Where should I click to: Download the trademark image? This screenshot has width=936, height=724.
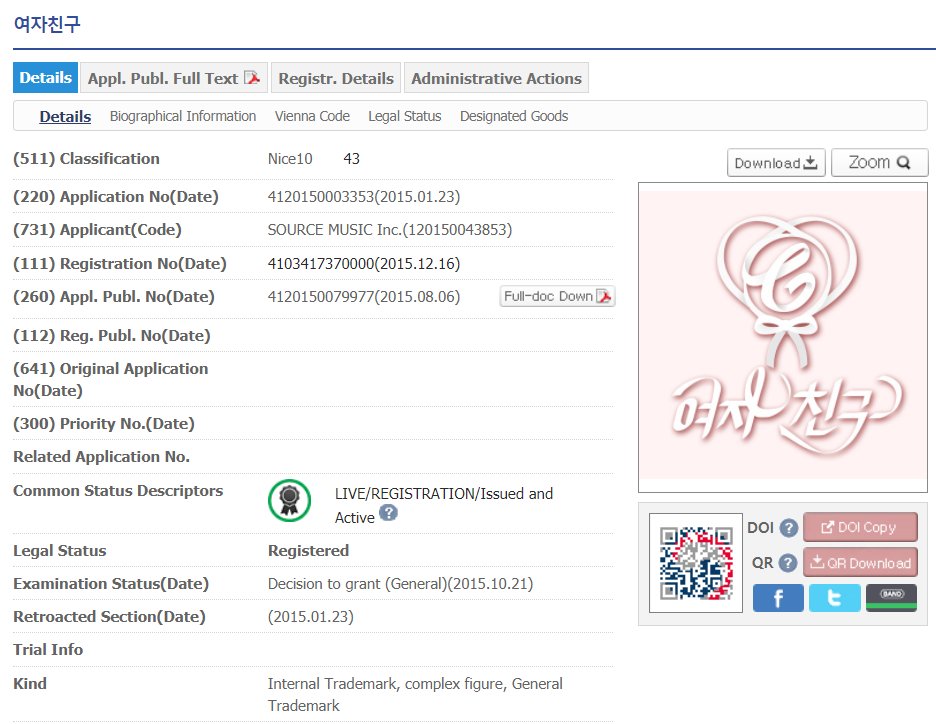point(776,162)
